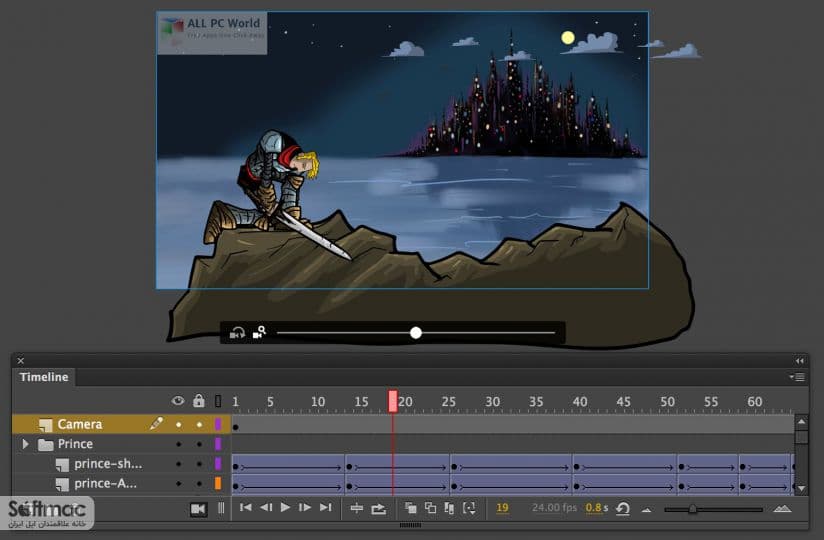Enable loop playback
The height and width of the screenshot is (540, 824).
pyautogui.click(x=378, y=508)
